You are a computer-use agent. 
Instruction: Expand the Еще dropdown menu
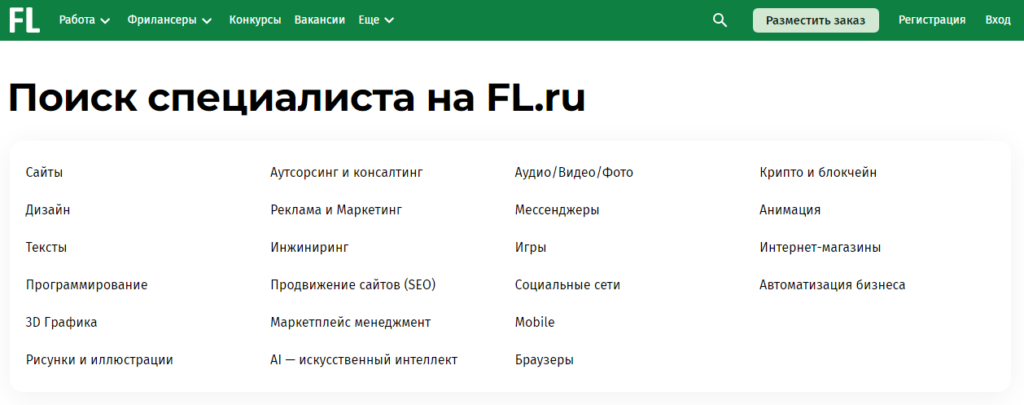(376, 20)
